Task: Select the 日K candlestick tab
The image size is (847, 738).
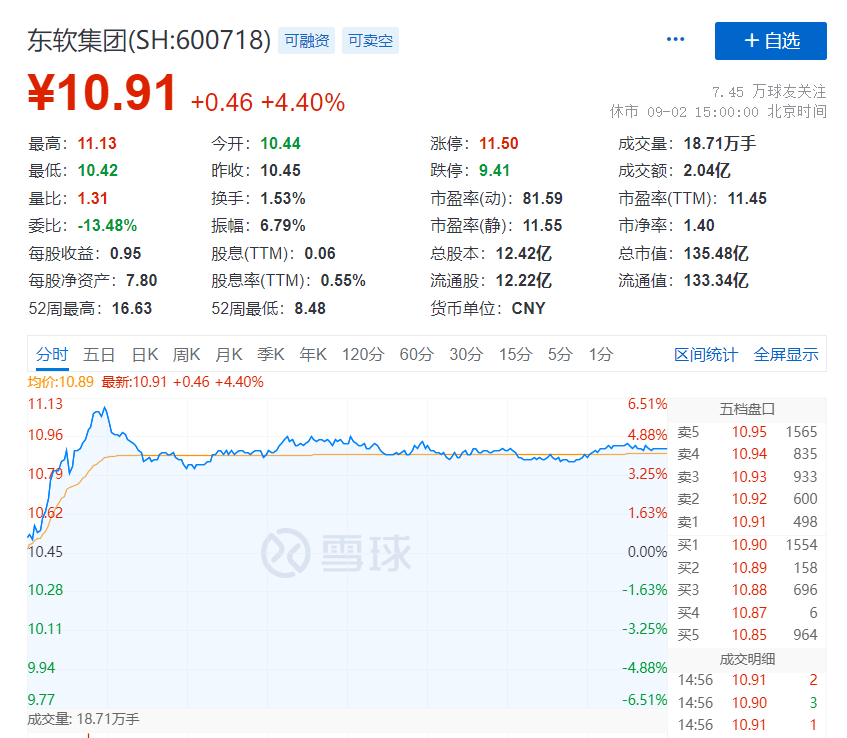Action: [145, 354]
